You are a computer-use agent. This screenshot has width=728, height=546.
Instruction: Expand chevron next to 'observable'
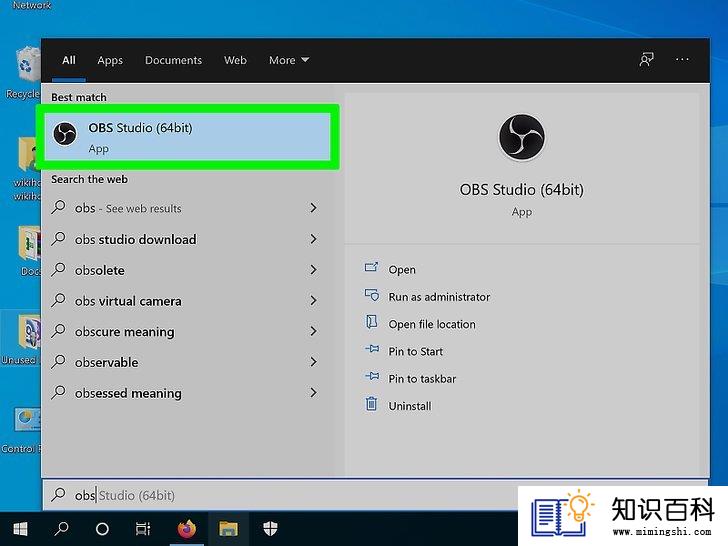(313, 362)
